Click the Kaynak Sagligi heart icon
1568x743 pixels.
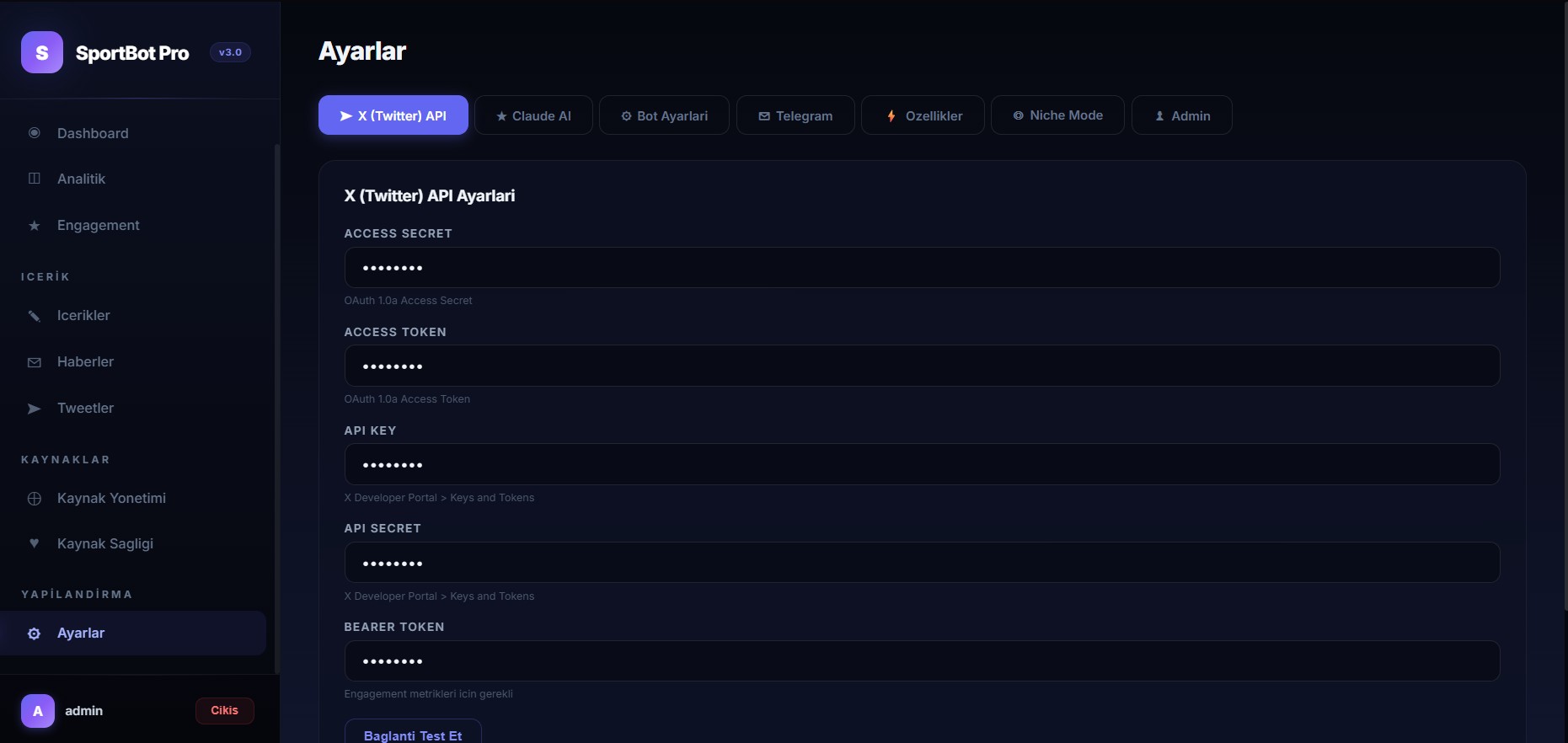point(35,543)
